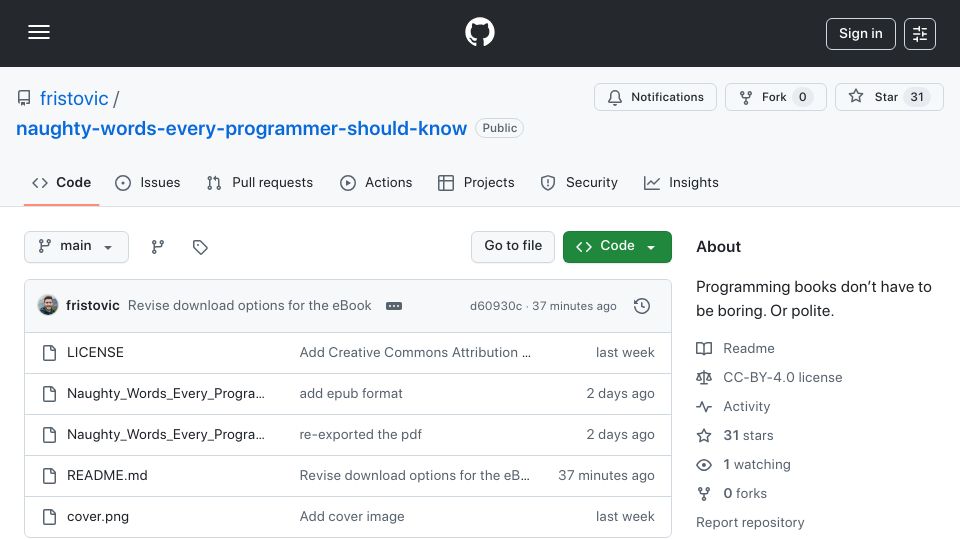
Task: Open the Security tab
Action: coord(579,182)
